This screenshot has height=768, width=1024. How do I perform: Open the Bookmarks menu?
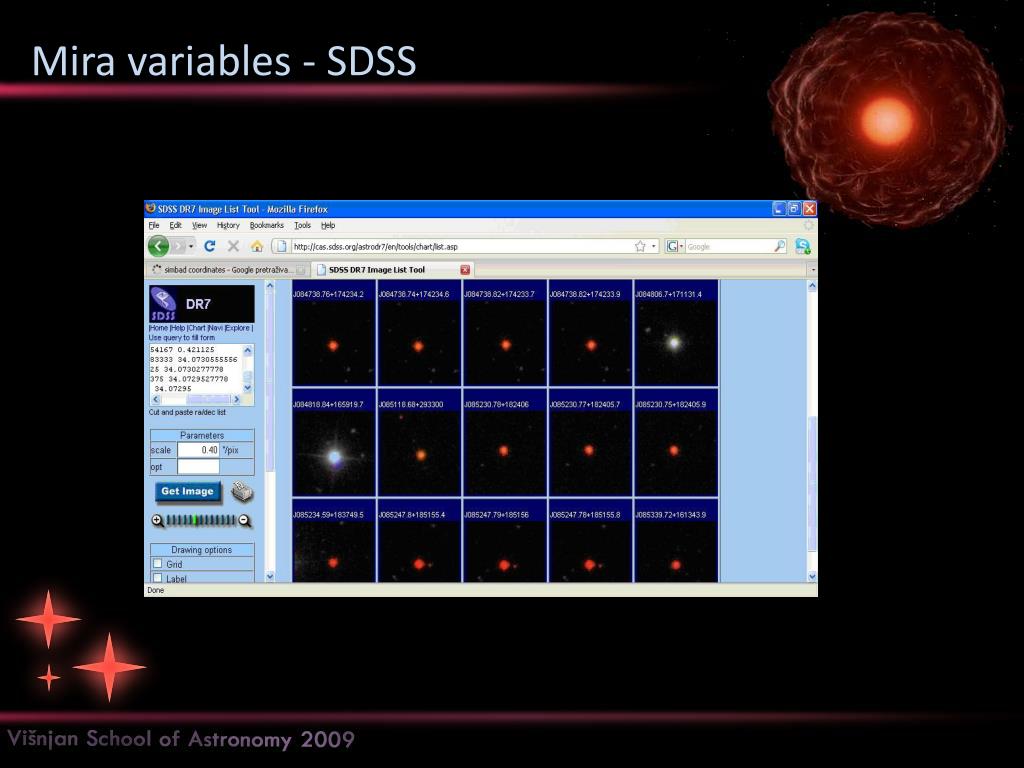266,225
